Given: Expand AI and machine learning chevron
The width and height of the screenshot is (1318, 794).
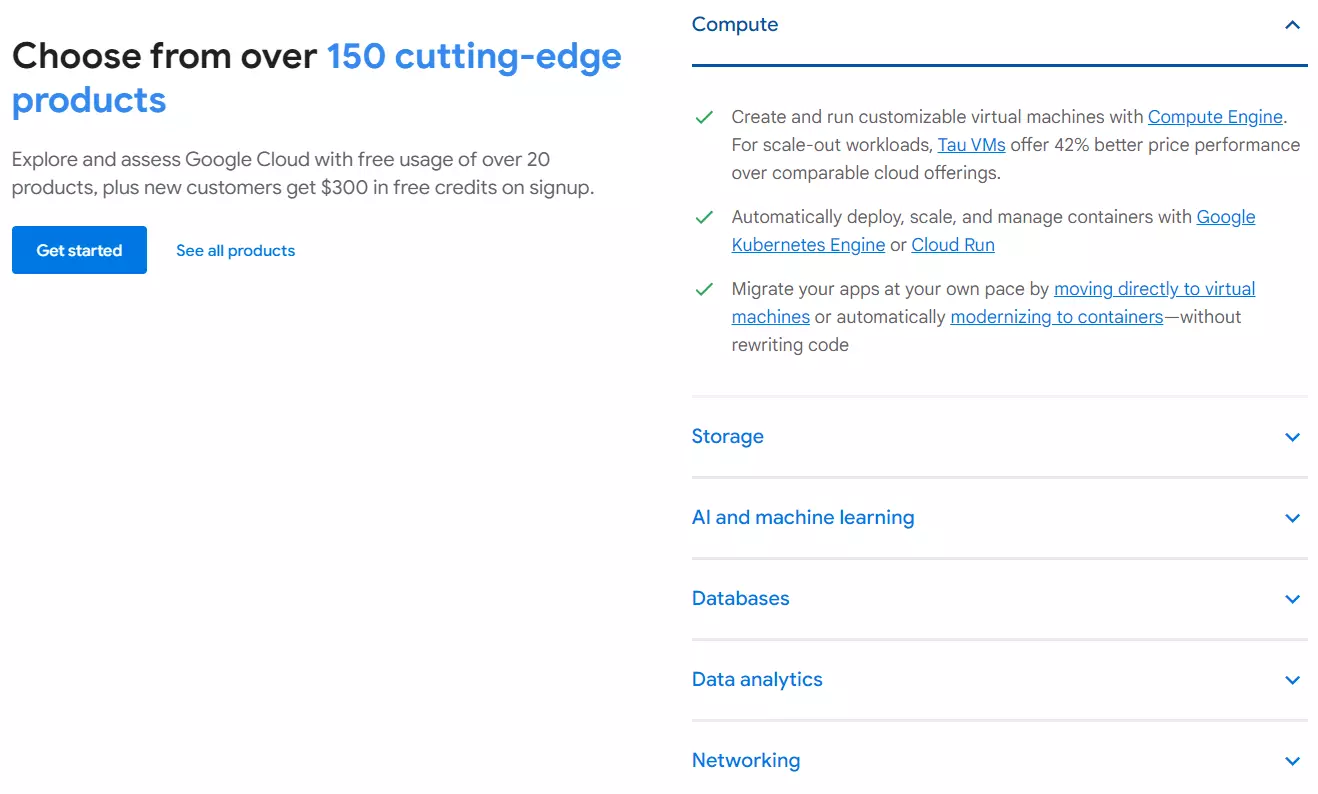Looking at the screenshot, I should (1292, 518).
